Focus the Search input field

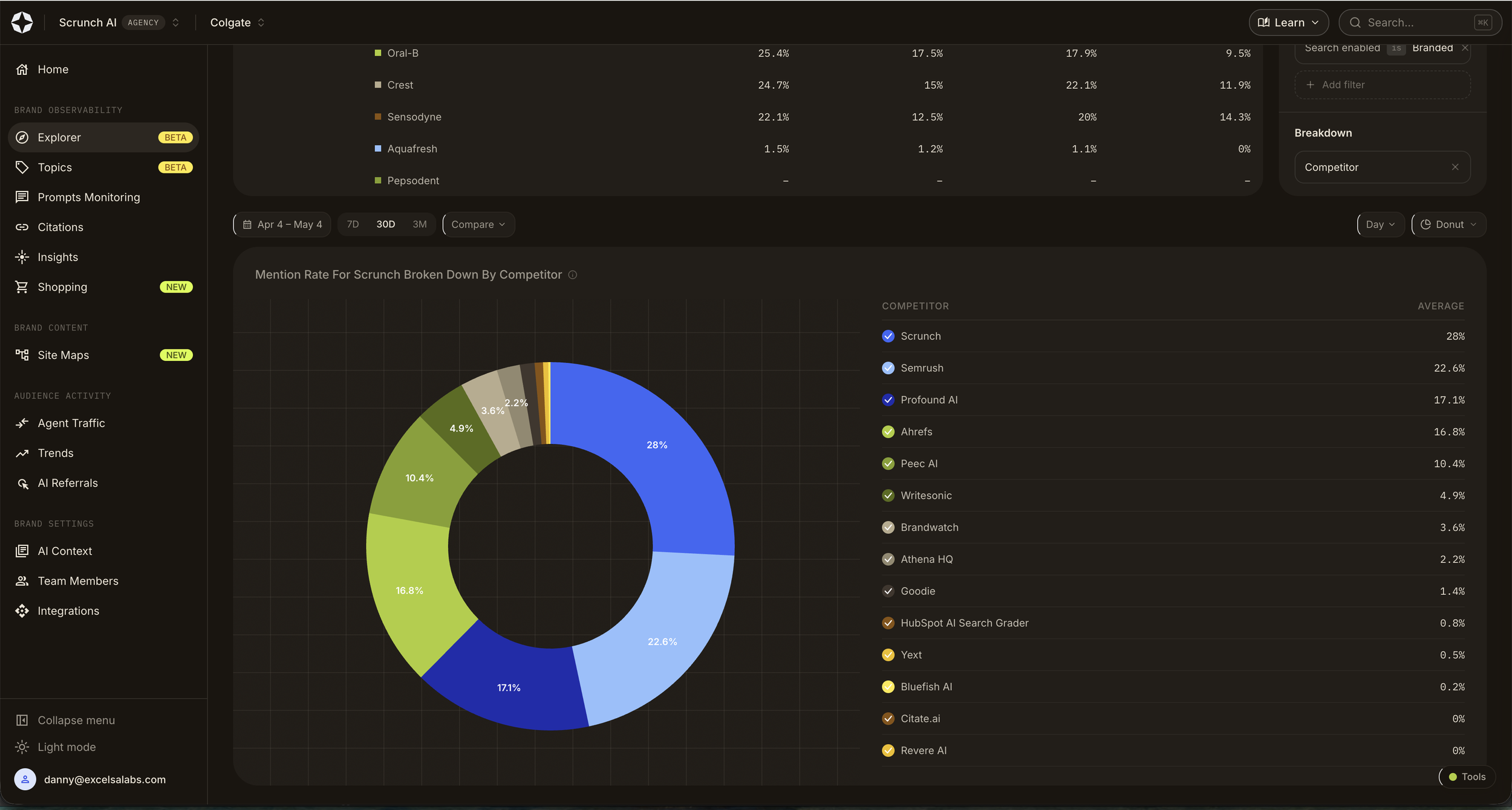(1420, 22)
